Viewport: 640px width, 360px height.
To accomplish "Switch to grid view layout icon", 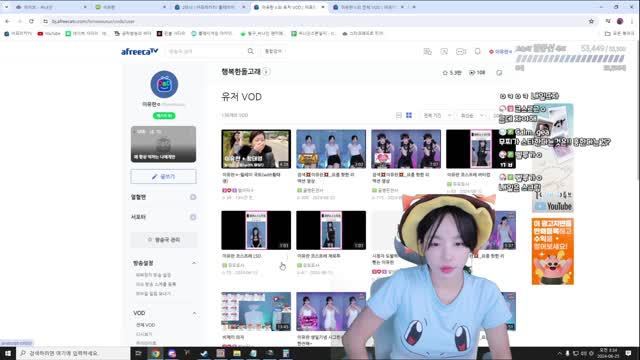I will click(x=409, y=116).
